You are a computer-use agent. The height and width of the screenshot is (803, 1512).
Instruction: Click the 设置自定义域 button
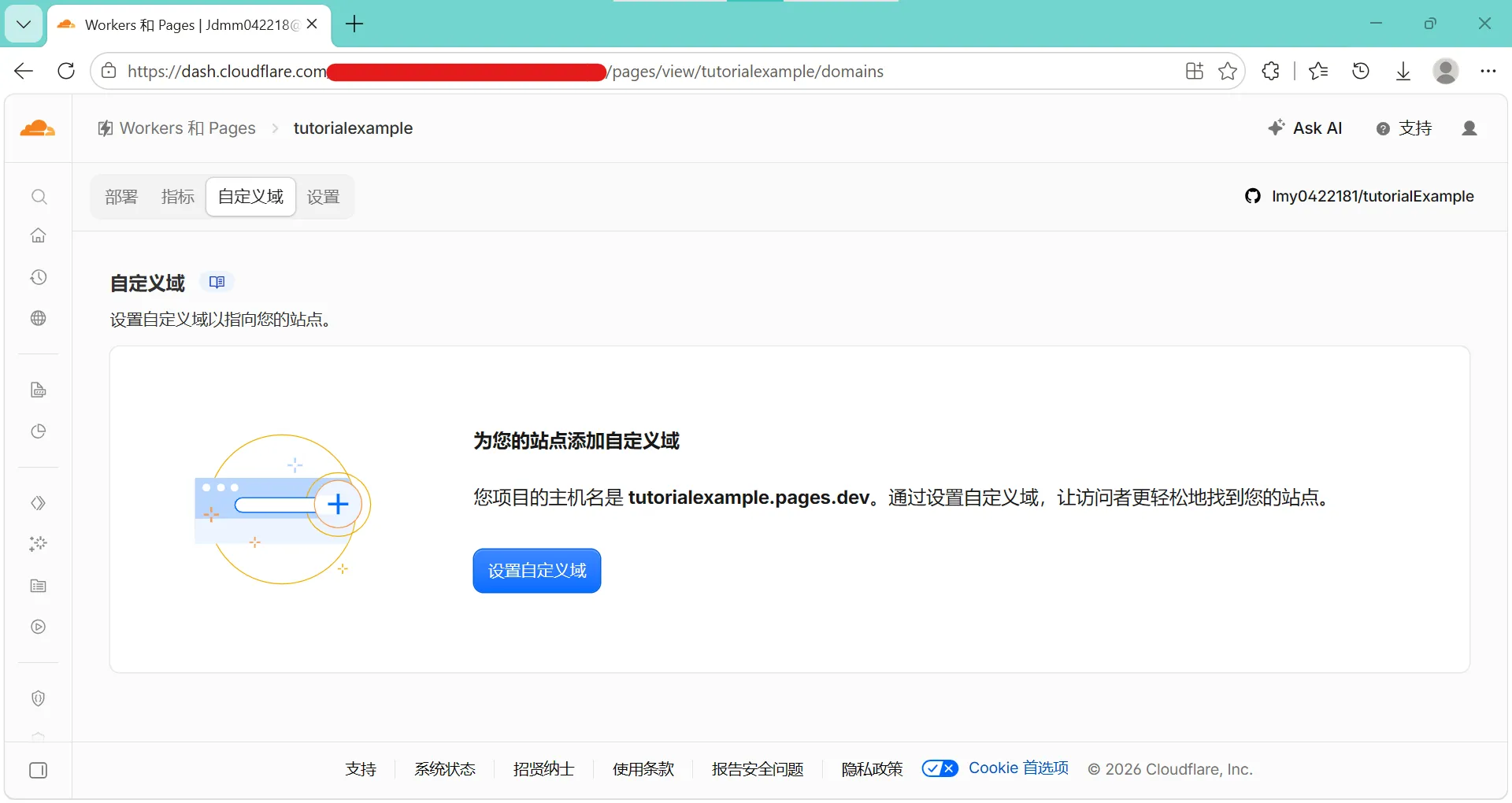tap(537, 571)
